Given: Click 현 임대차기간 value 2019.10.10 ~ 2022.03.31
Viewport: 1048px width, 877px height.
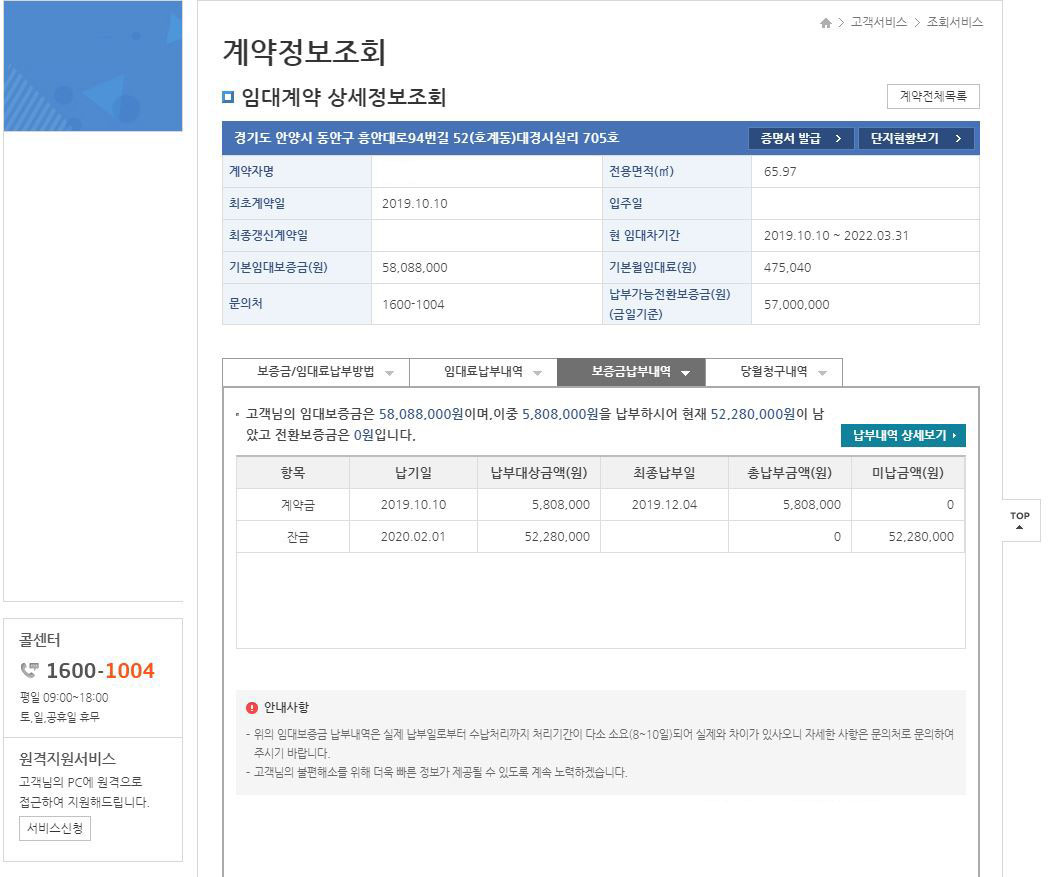Looking at the screenshot, I should (836, 235).
